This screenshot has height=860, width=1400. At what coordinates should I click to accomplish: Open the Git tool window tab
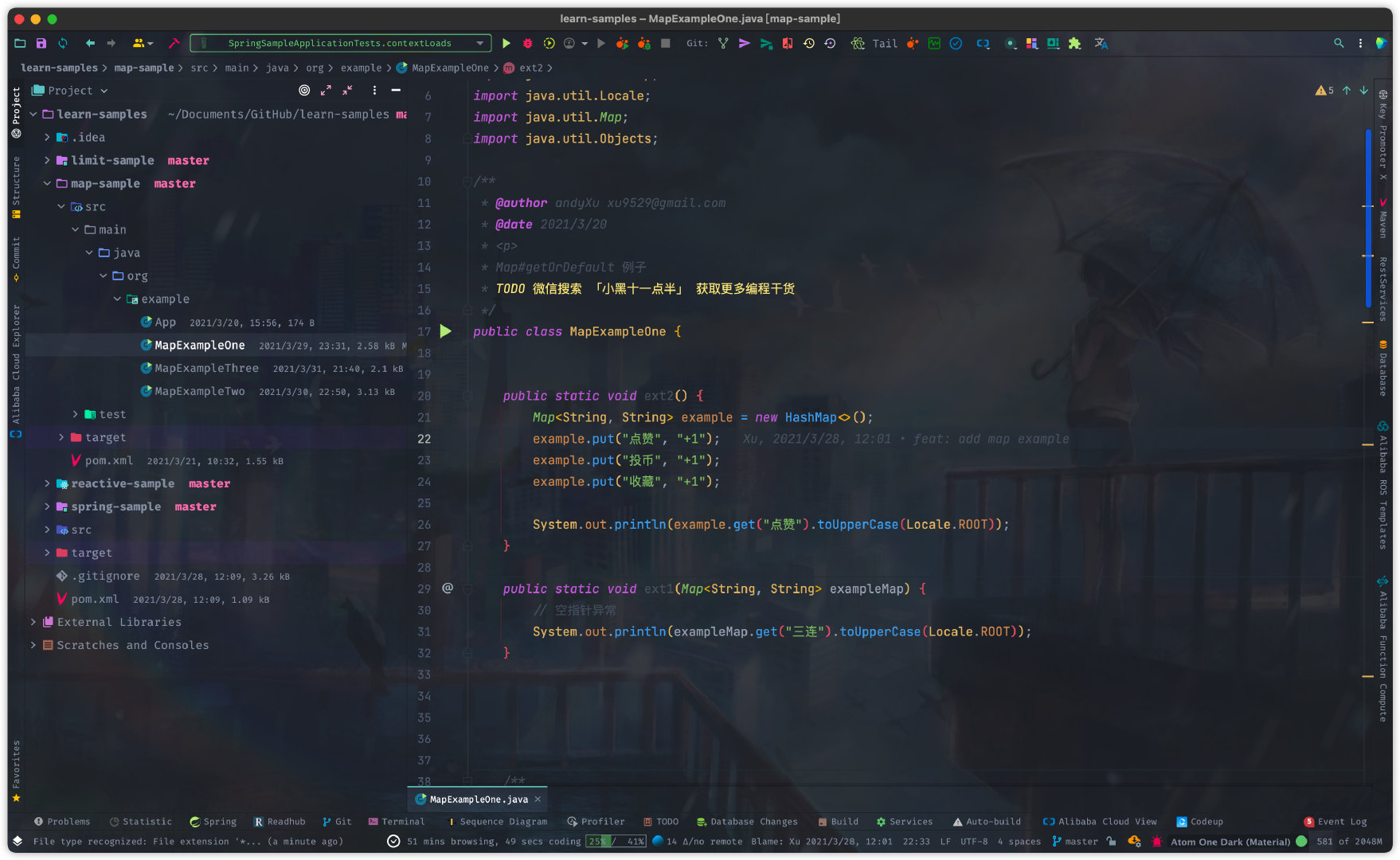tap(337, 821)
